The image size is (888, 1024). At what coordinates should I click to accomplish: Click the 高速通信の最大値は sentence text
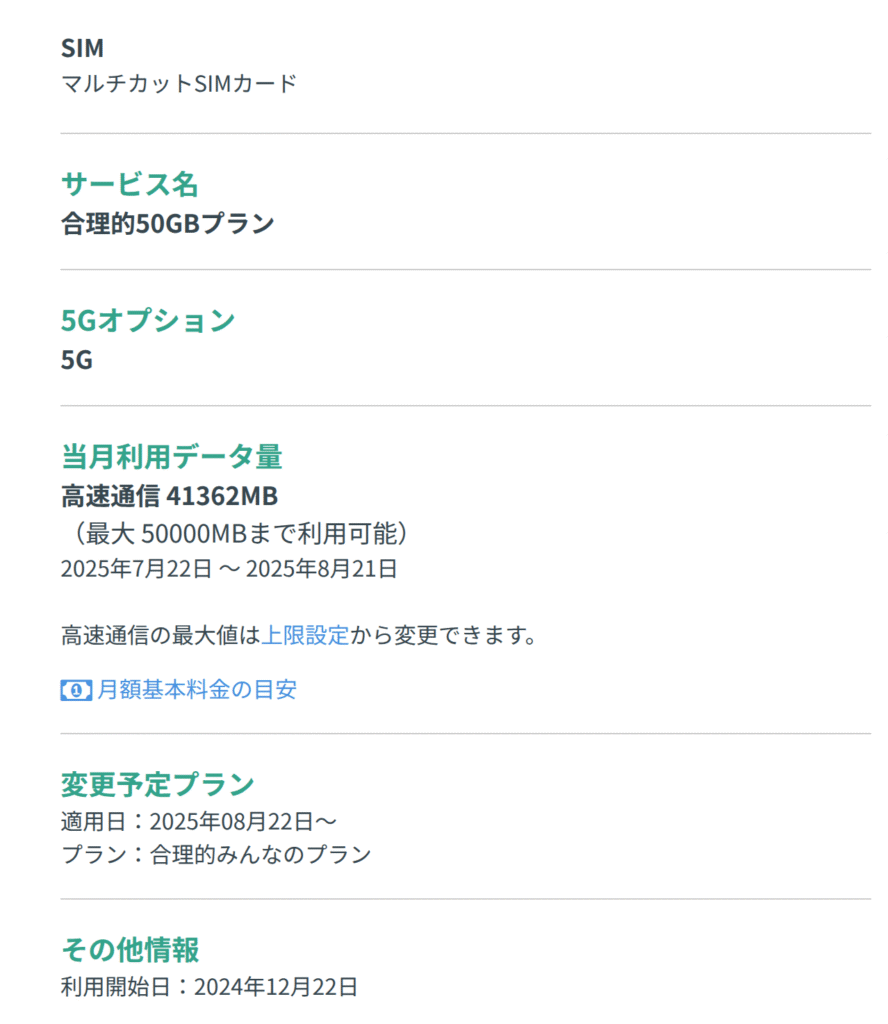[x=160, y=635]
